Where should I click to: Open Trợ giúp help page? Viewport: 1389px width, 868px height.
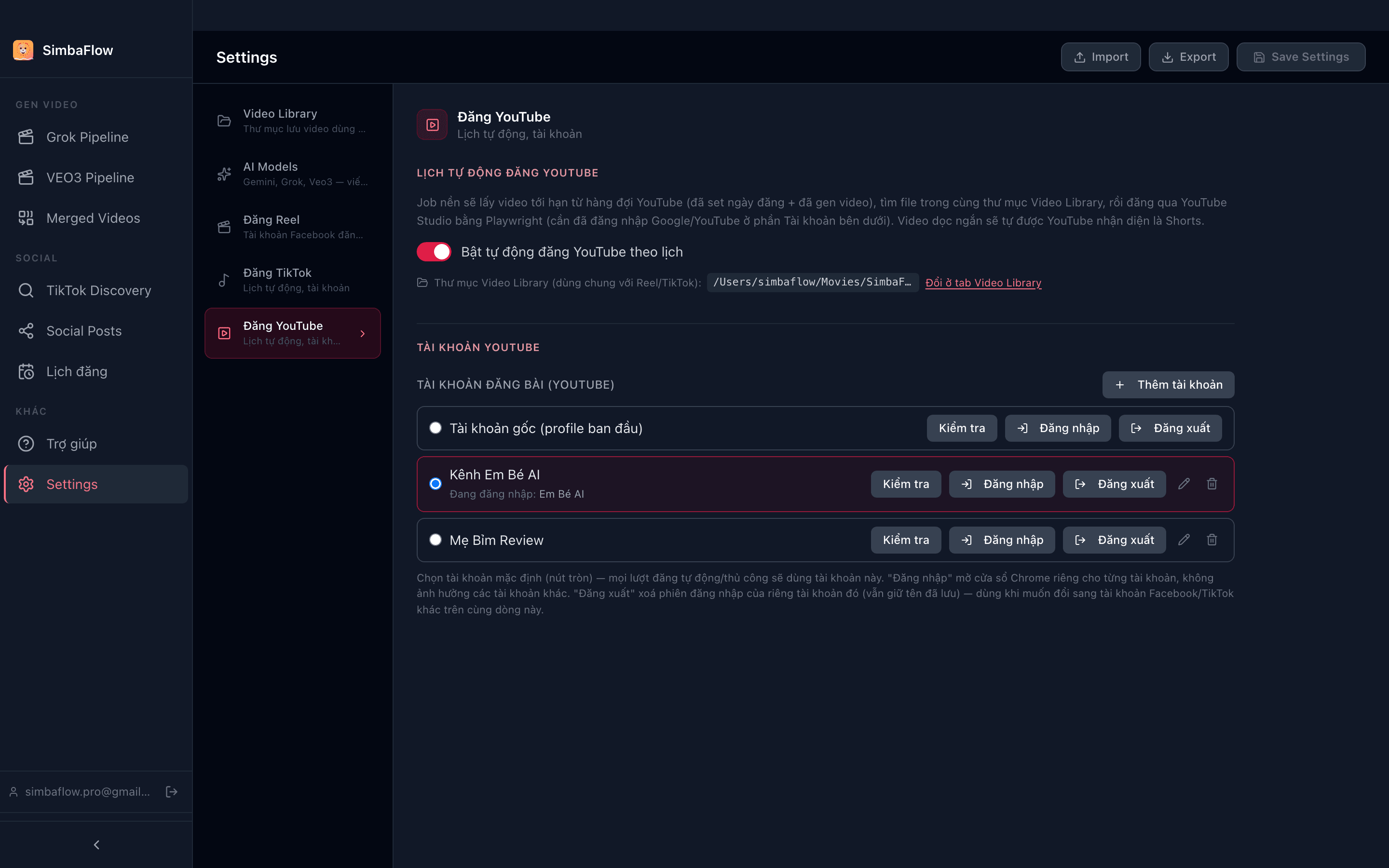96,444
